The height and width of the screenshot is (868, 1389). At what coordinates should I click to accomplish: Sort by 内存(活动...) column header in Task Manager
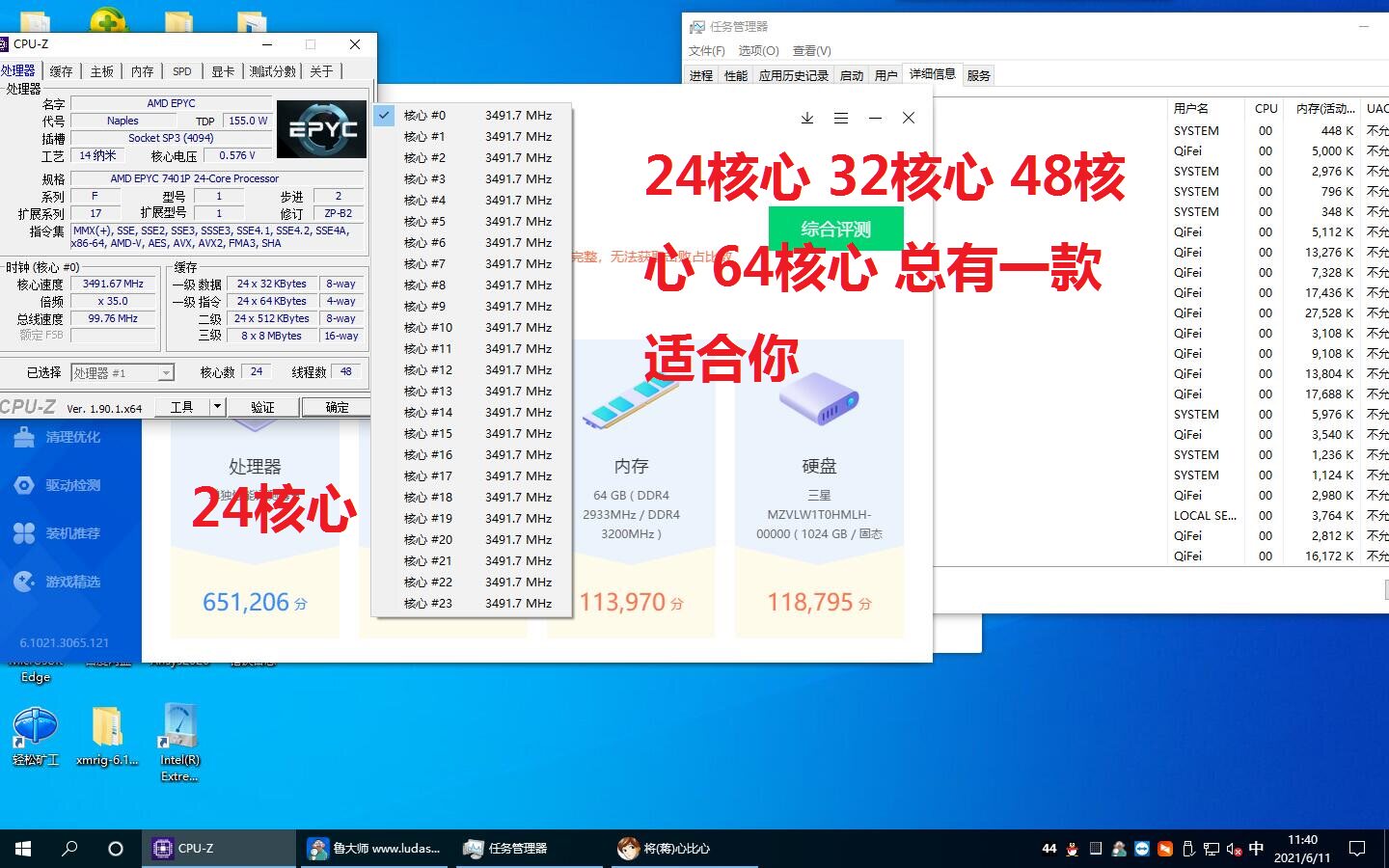pyautogui.click(x=1324, y=108)
